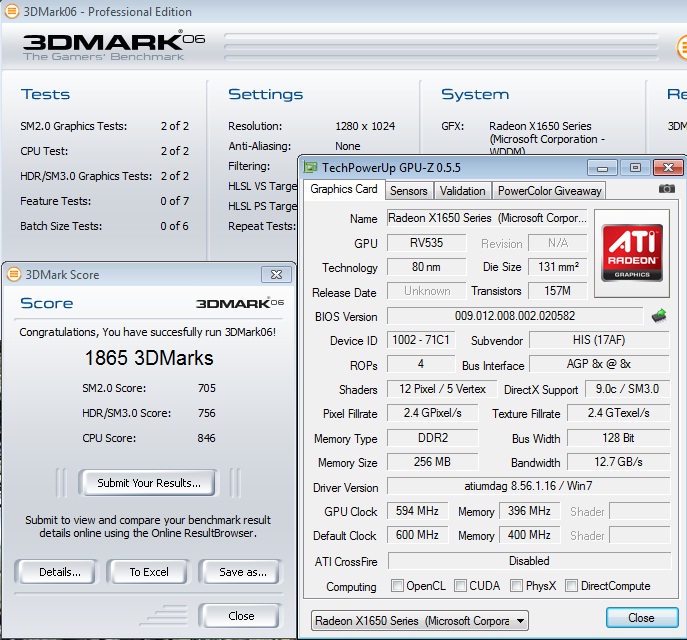
Task: Click the Bus Interface AGP 8x field
Action: tap(599, 364)
